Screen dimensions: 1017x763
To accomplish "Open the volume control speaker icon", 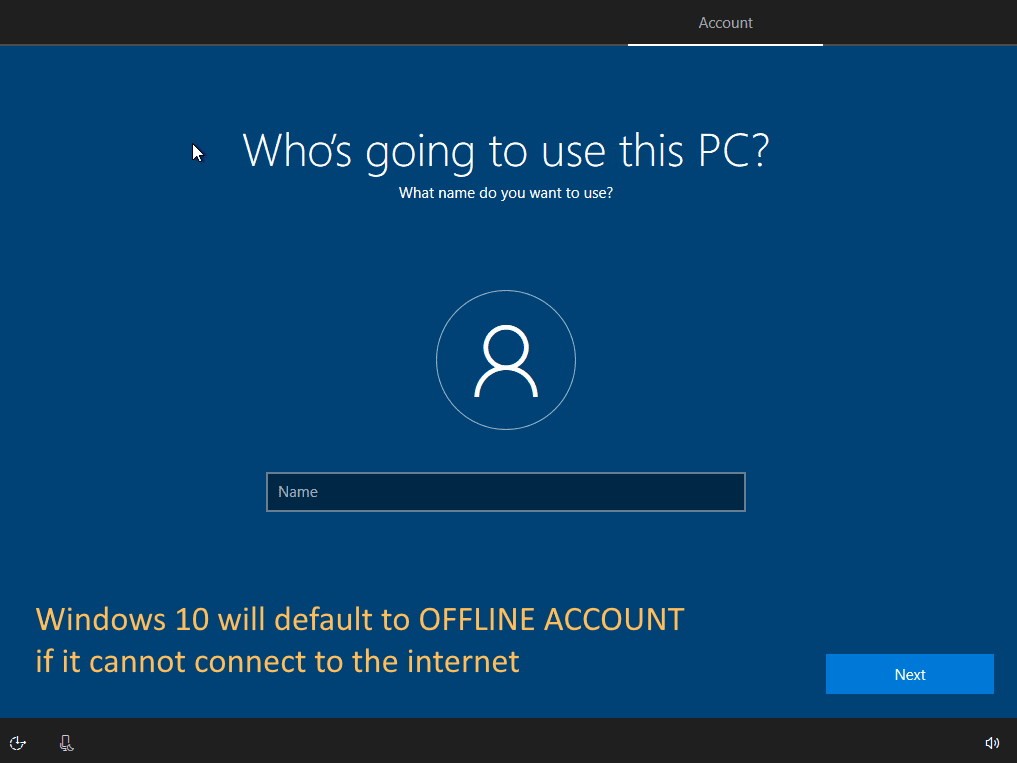I will pos(992,743).
